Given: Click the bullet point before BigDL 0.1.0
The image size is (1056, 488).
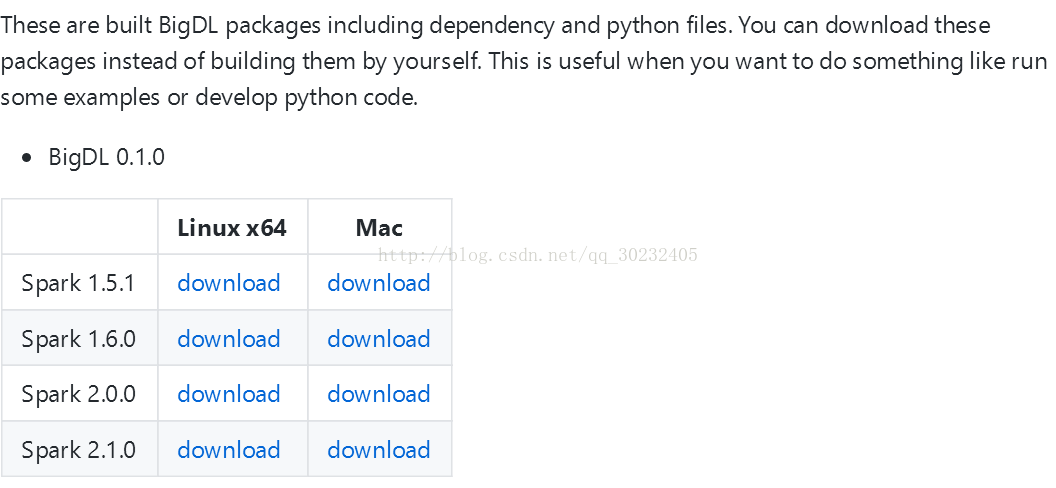Looking at the screenshot, I should [x=28, y=158].
